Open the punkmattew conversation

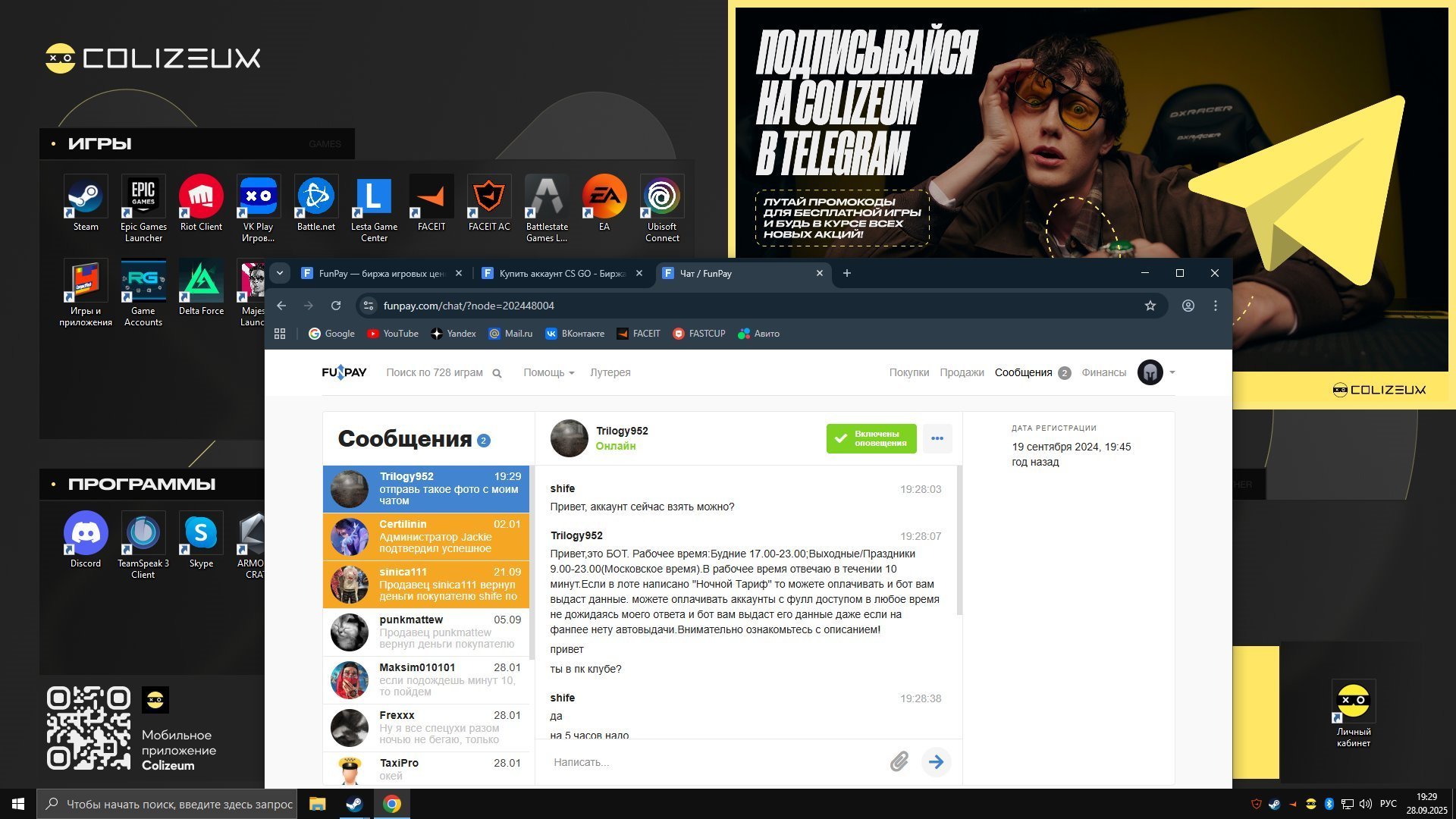coord(426,632)
